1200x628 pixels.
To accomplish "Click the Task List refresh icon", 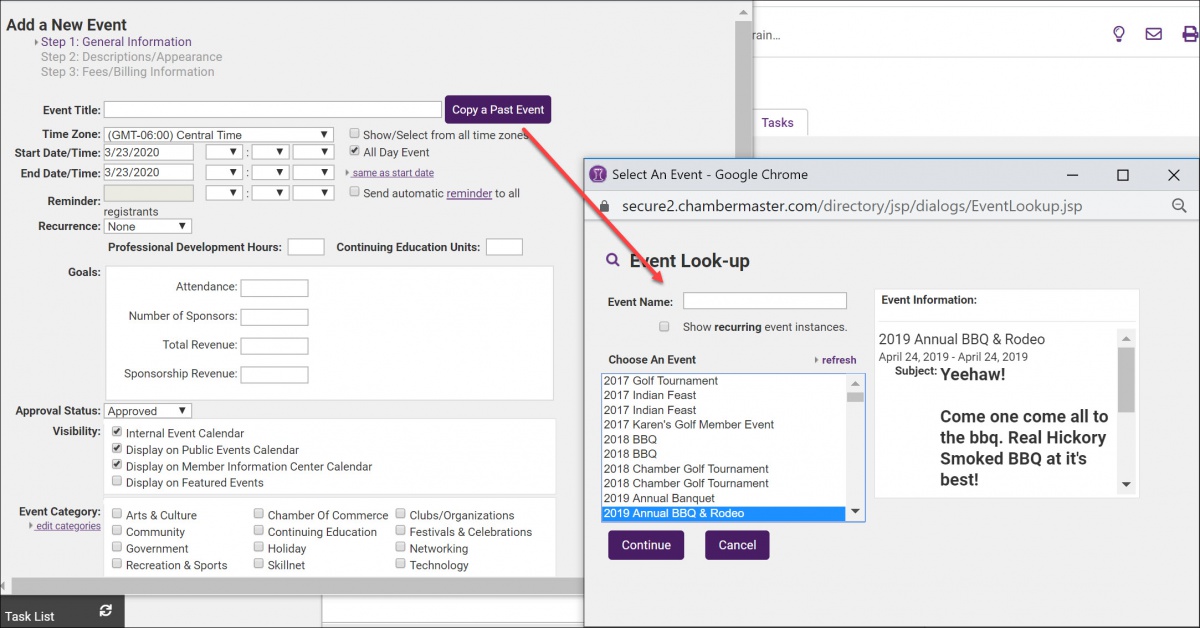I will [105, 611].
